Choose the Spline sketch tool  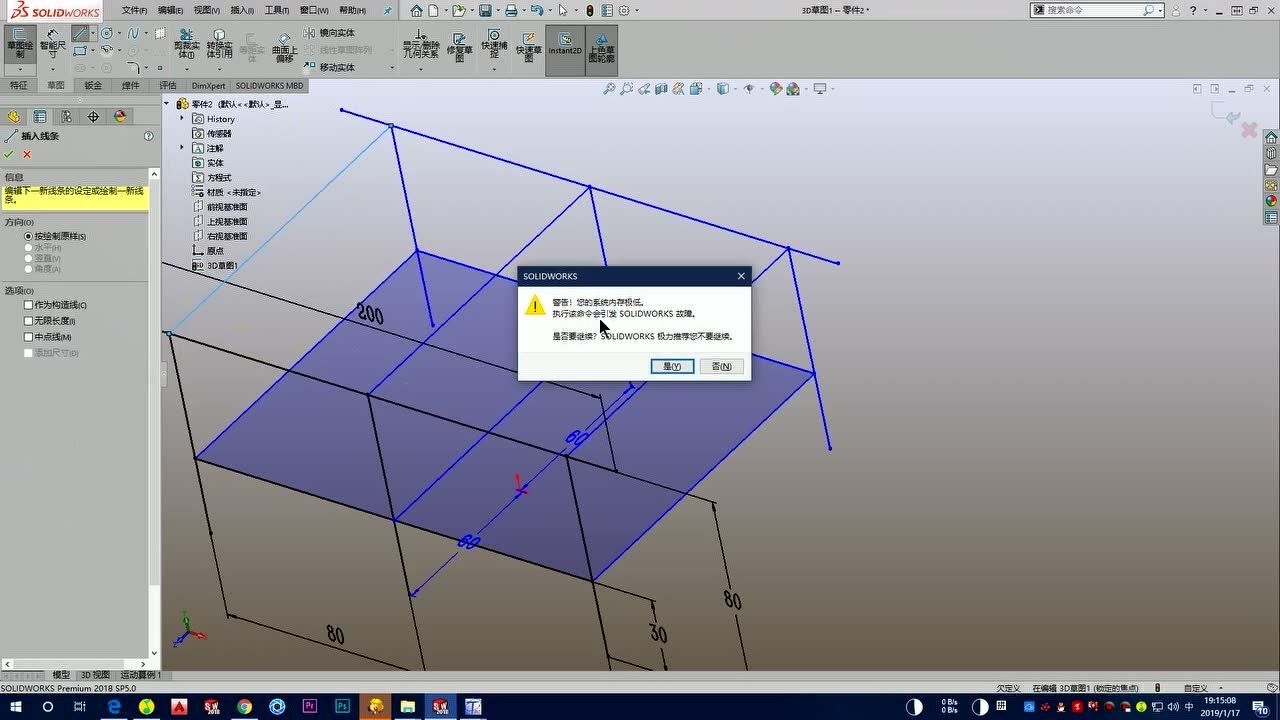[132, 34]
